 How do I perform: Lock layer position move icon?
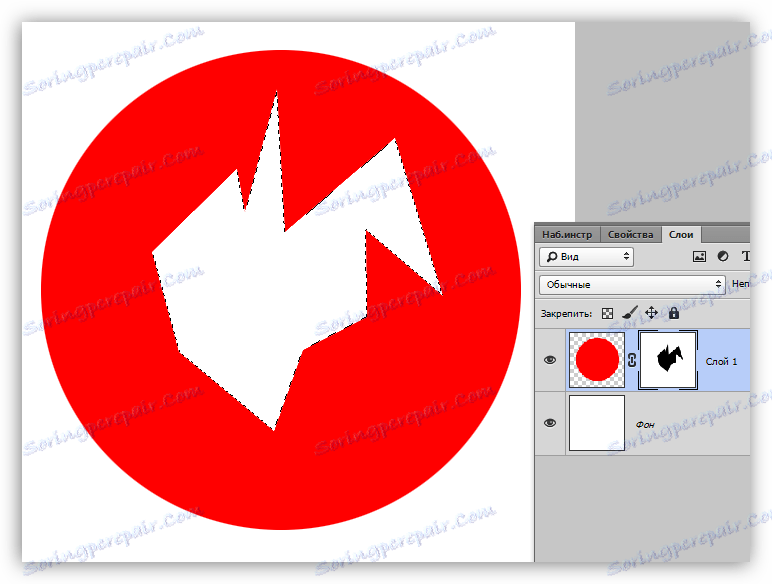coord(651,313)
